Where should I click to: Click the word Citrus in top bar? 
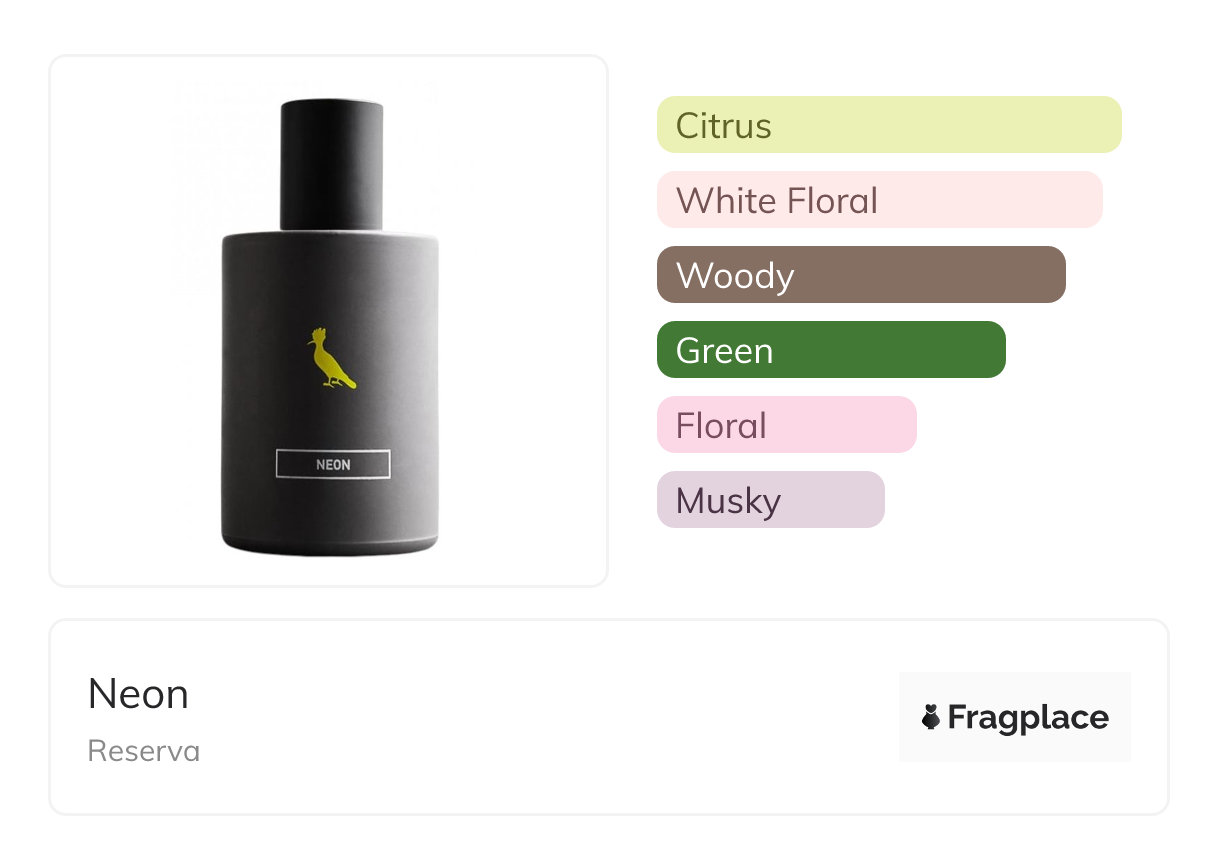[x=724, y=126]
